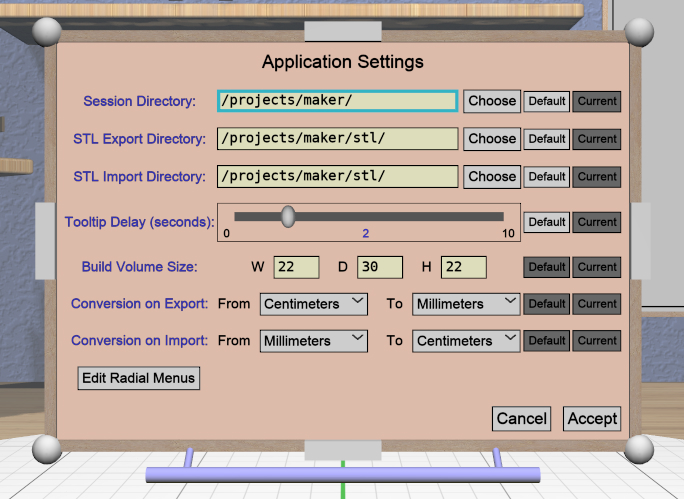Select the Build Volume depth field

380,267
